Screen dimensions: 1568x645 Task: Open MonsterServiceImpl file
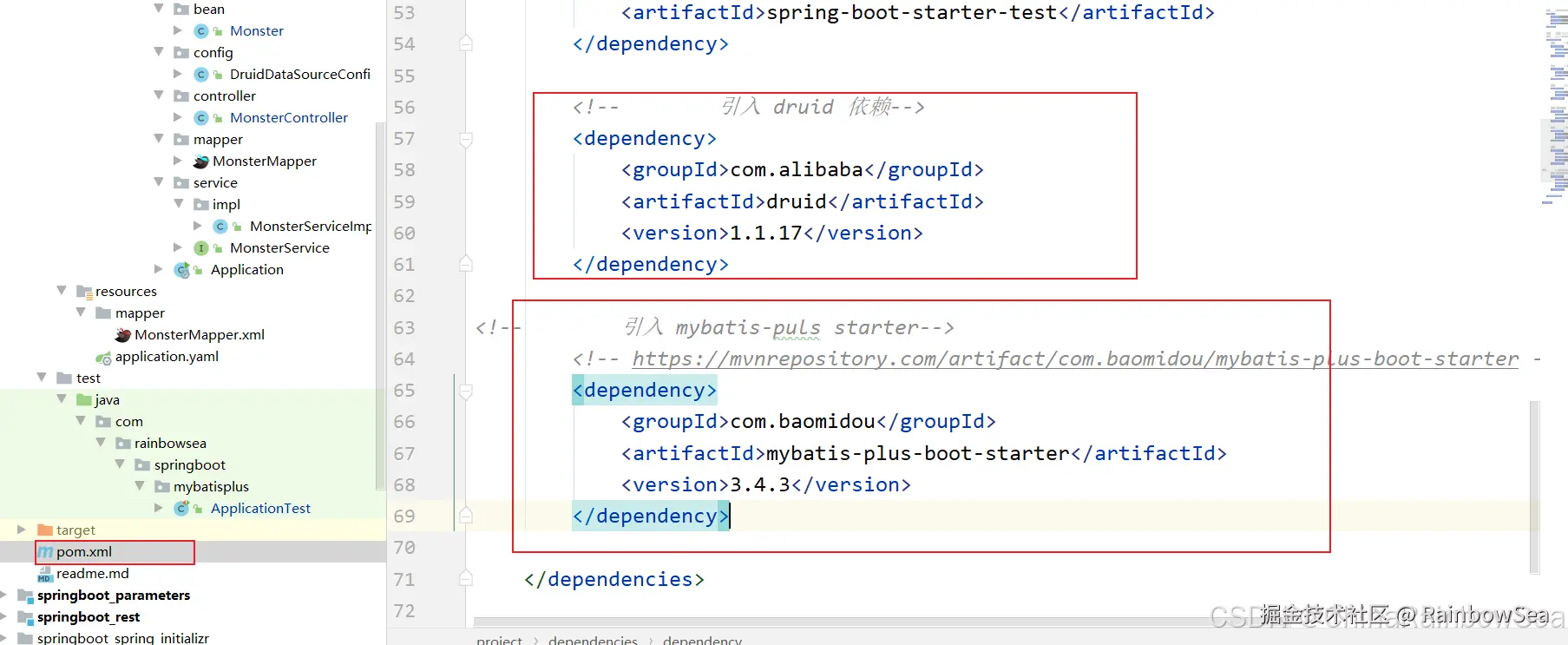[x=311, y=226]
